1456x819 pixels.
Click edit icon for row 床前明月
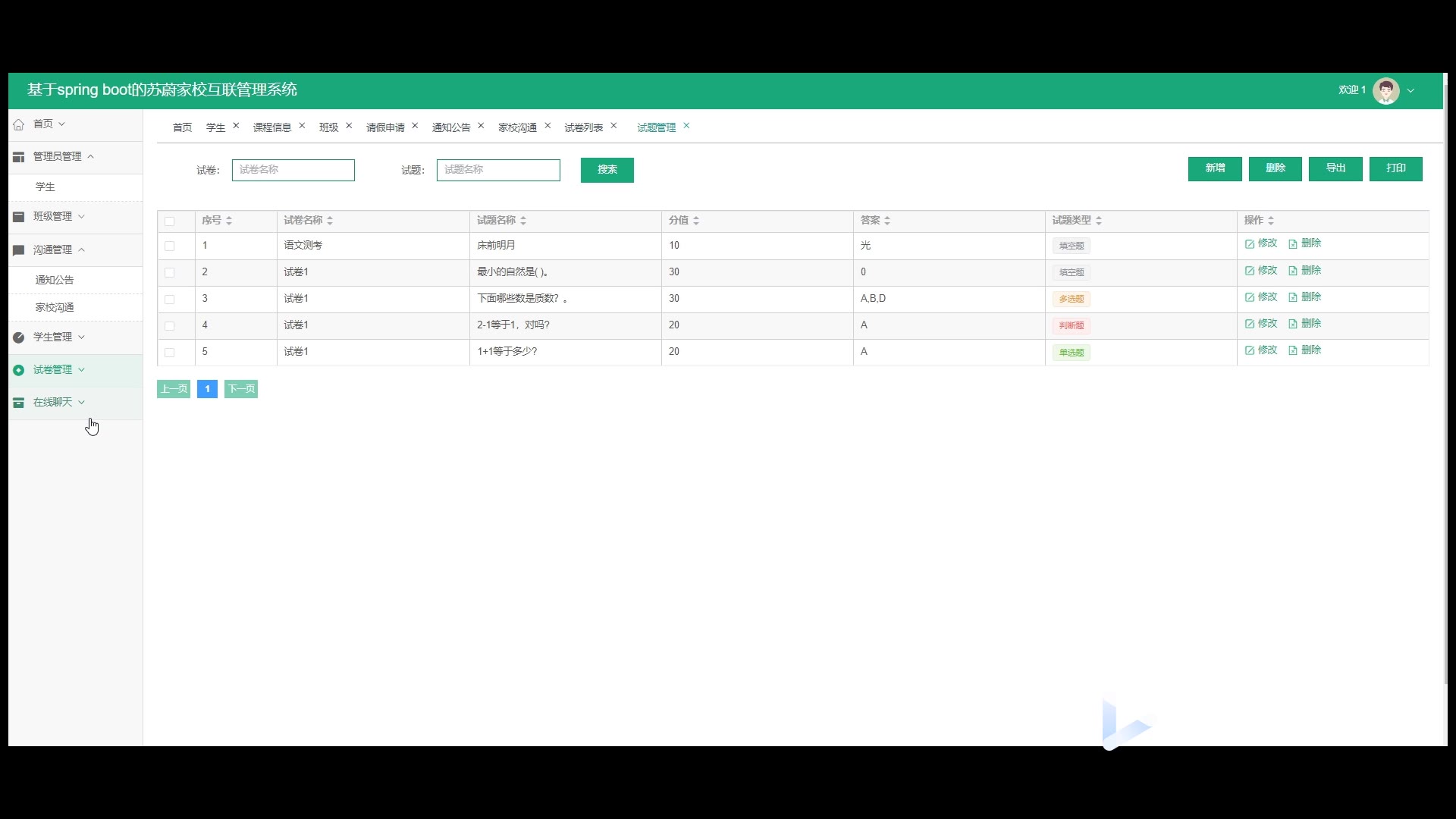pos(1250,244)
